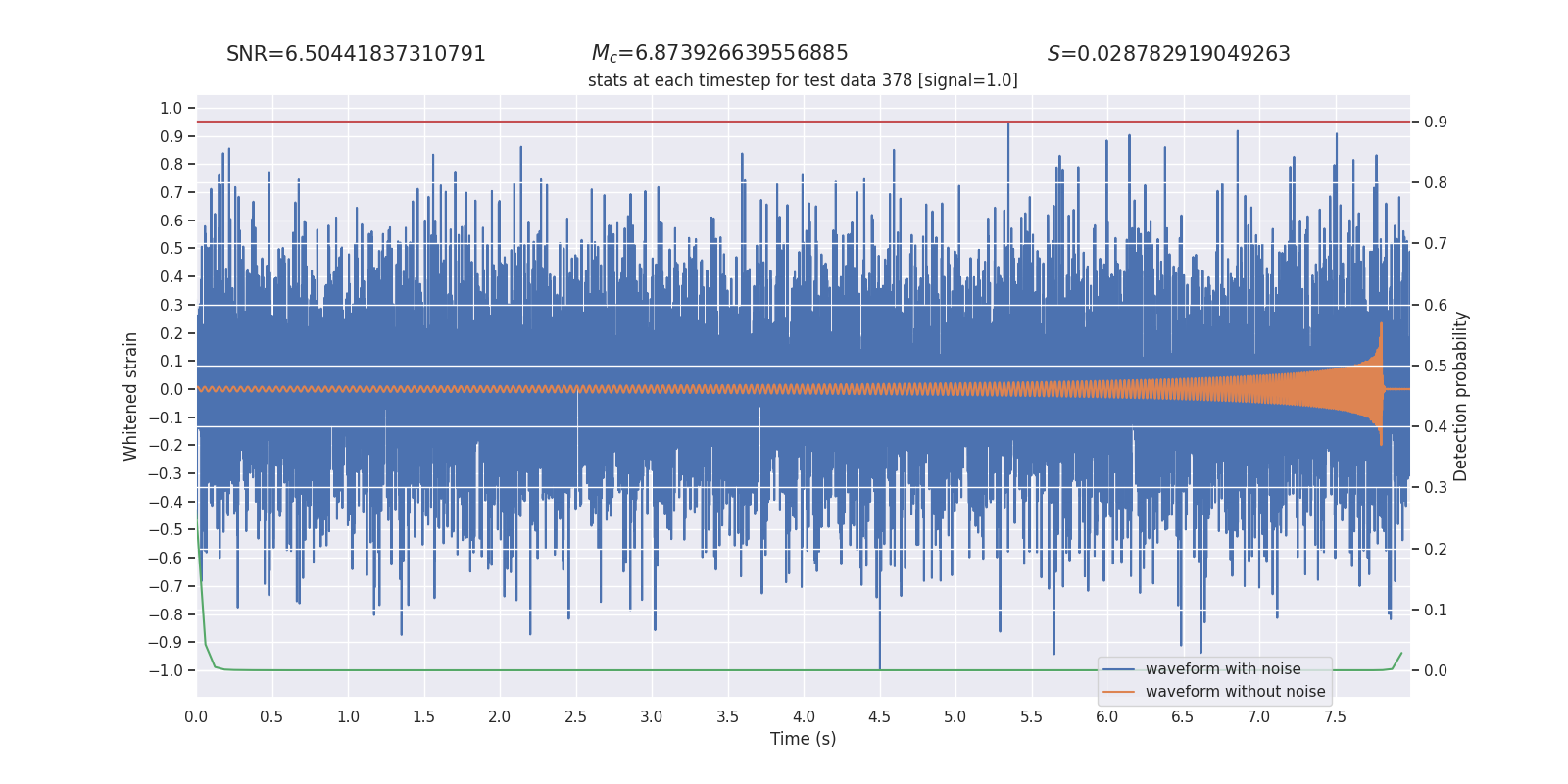Image resolution: width=1568 pixels, height=784 pixels.
Task: Click the 0.3 tick on Detection probability axis
Action: tap(1436, 487)
